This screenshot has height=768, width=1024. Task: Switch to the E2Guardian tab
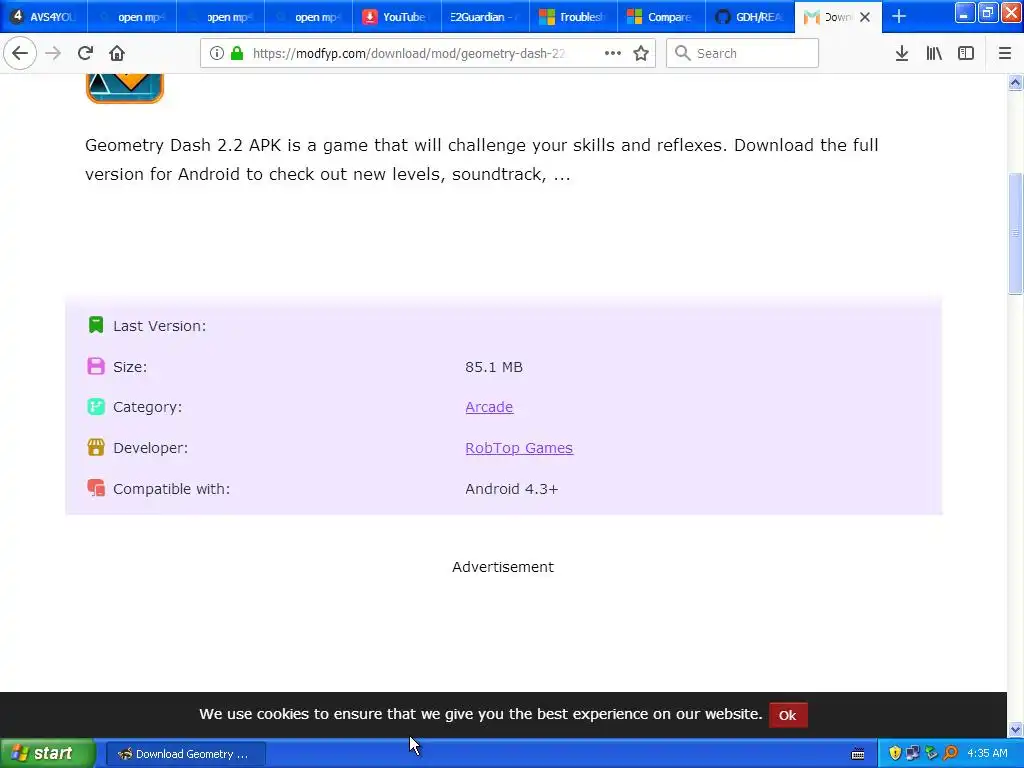[x=485, y=17]
